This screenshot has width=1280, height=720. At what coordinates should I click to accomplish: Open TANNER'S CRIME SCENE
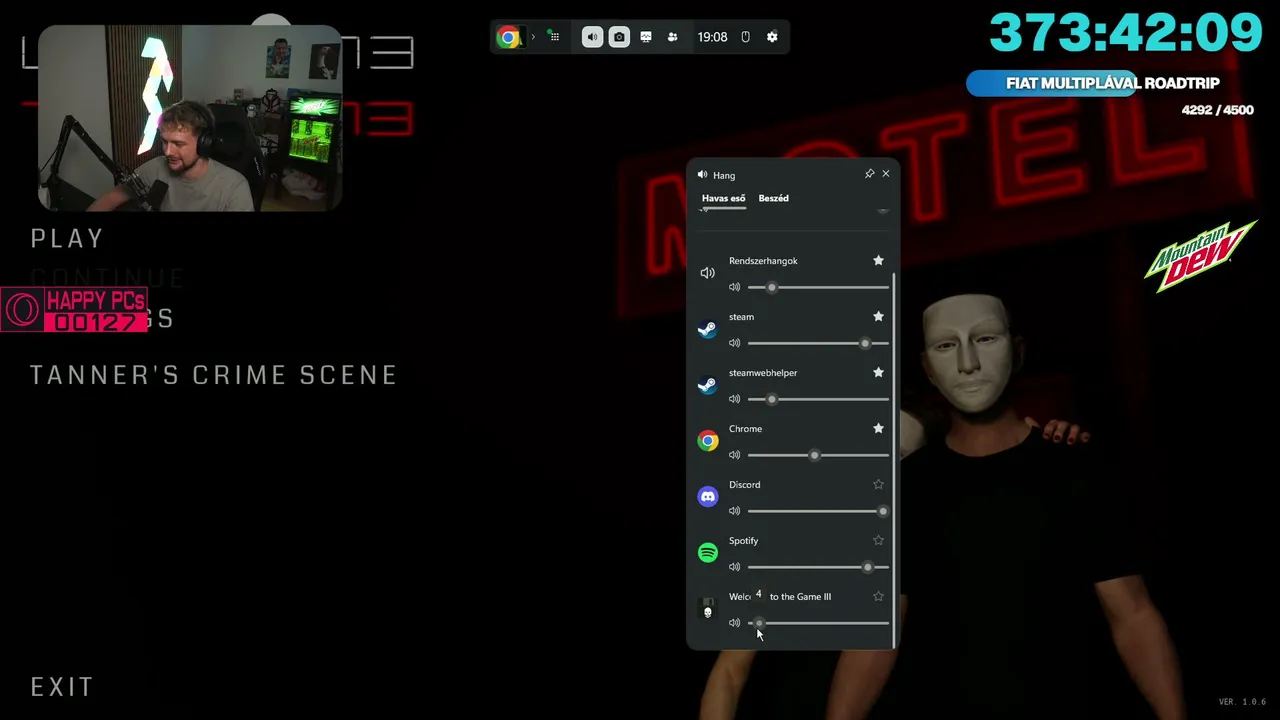214,375
